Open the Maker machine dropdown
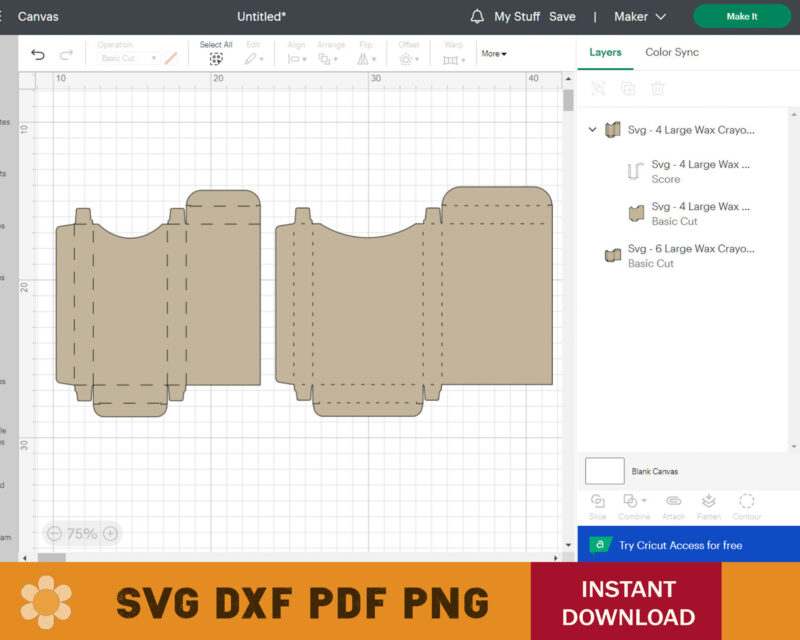 coord(640,17)
